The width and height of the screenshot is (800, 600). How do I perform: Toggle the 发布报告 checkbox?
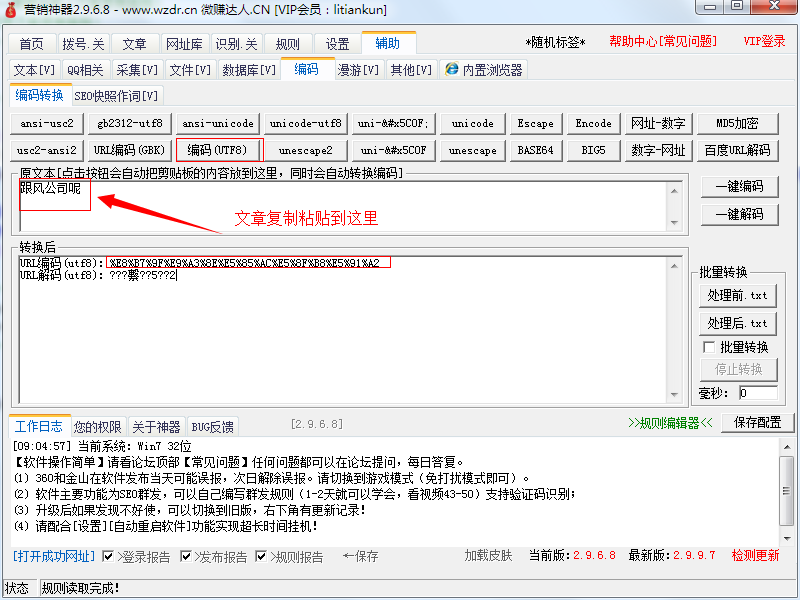click(x=186, y=556)
